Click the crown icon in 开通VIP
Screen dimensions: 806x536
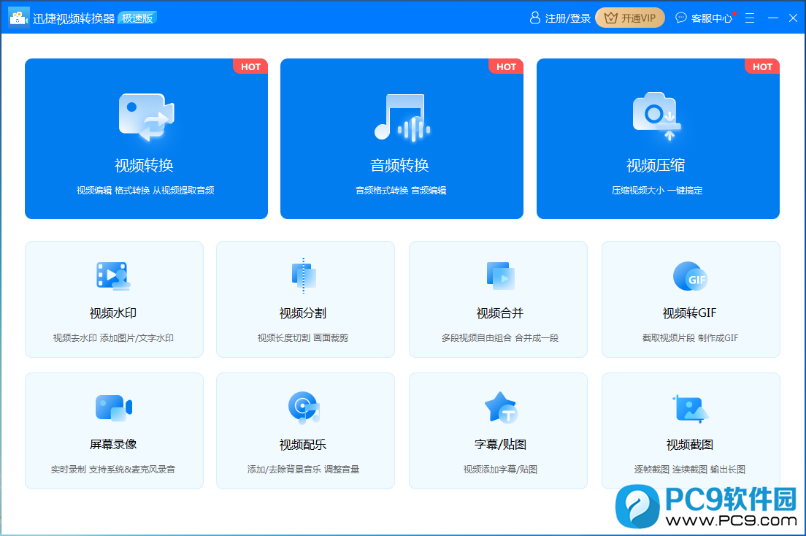[611, 18]
